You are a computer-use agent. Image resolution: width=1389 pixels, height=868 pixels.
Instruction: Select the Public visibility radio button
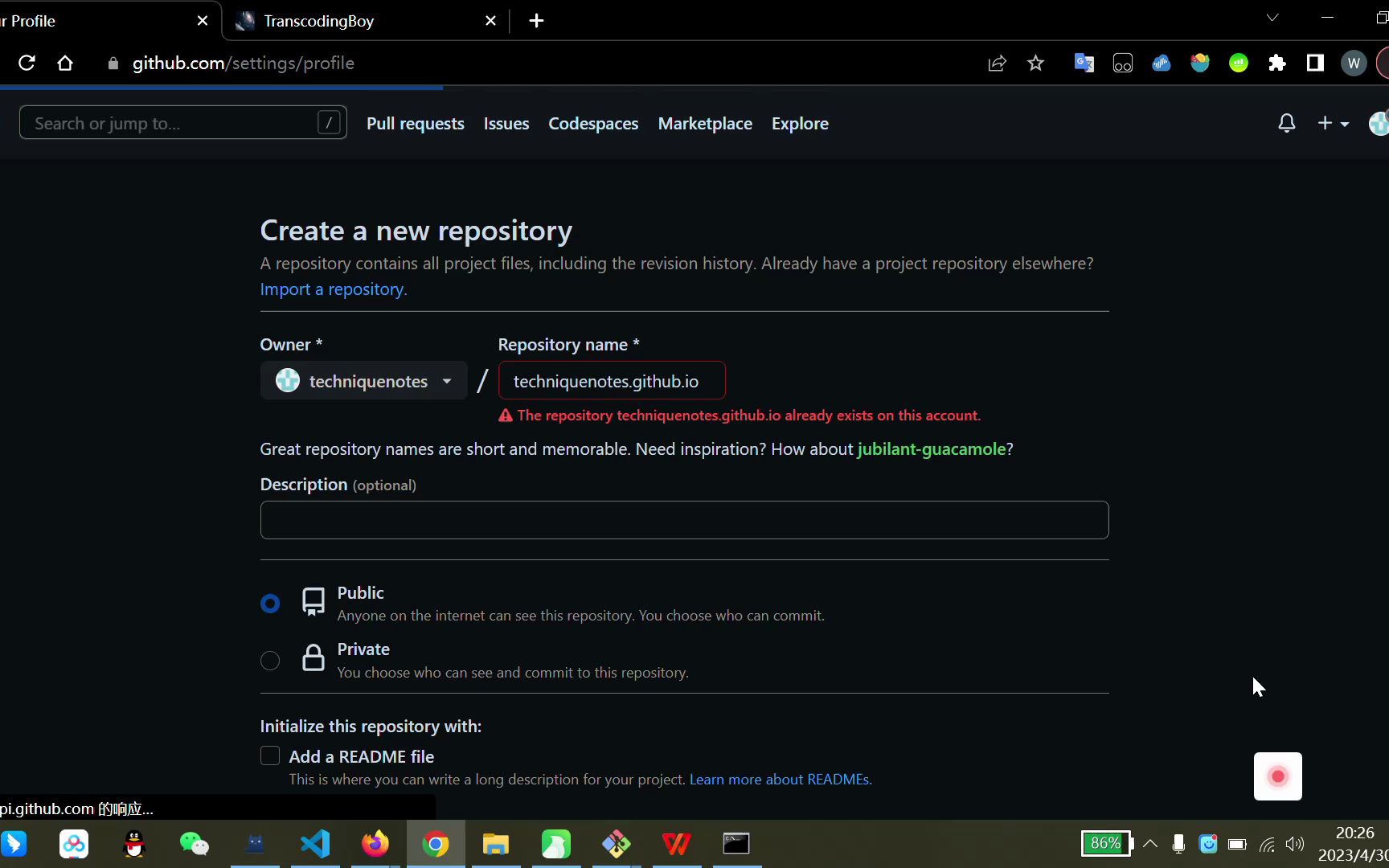pyautogui.click(x=270, y=604)
